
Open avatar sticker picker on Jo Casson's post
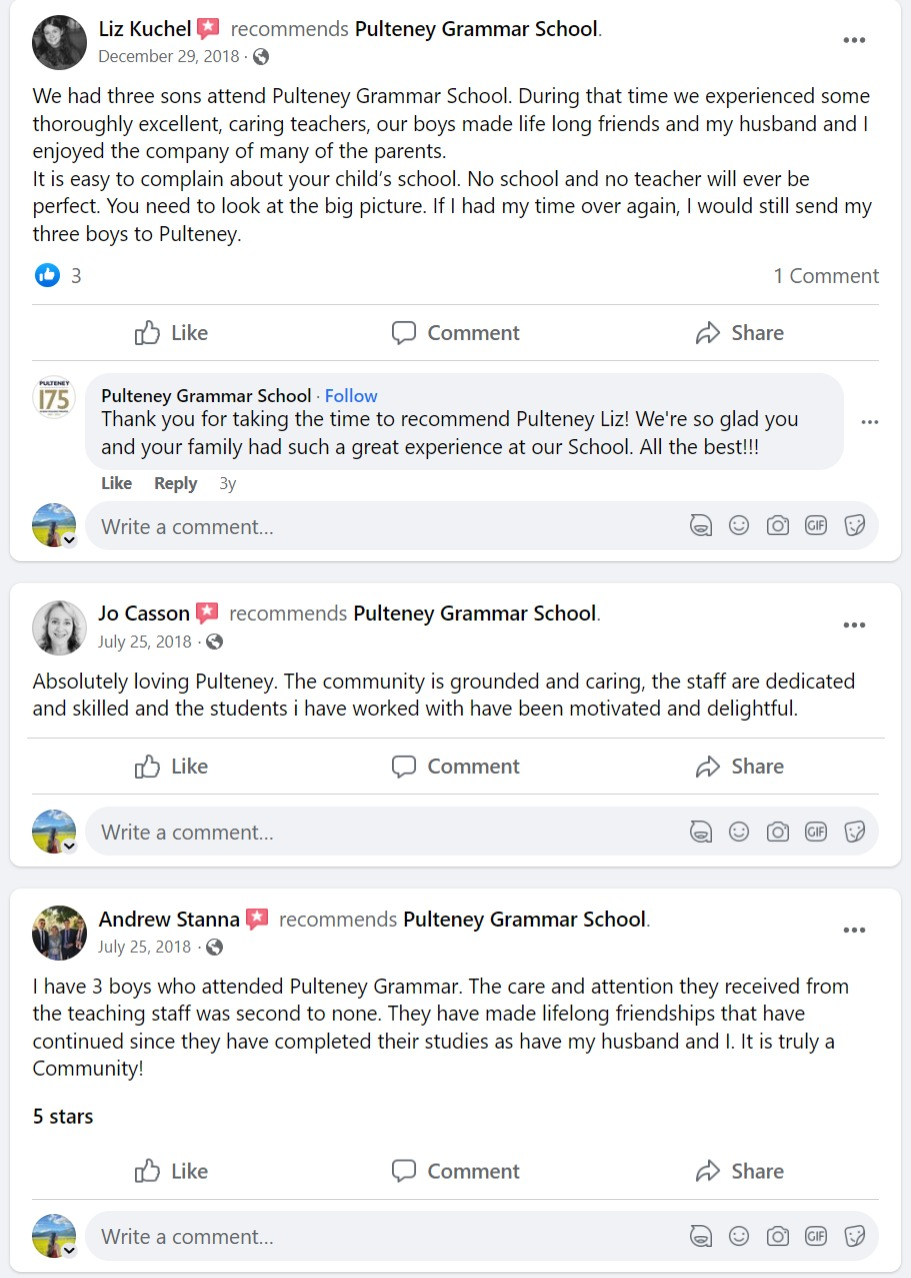click(x=701, y=831)
